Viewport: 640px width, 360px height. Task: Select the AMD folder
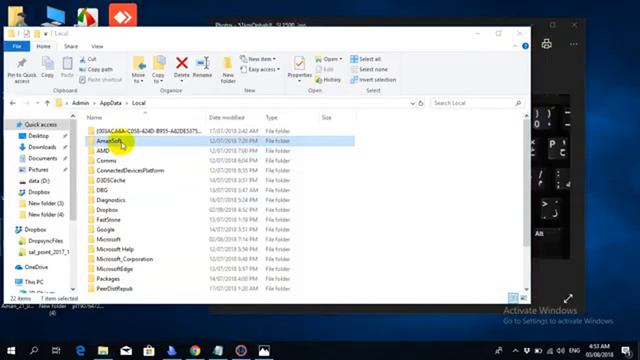coord(102,151)
